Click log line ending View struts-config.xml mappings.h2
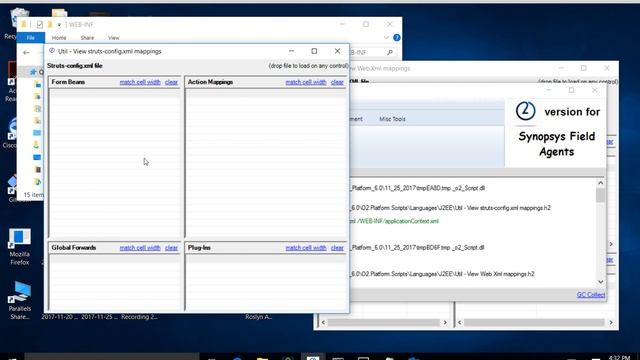The image size is (640, 360). tap(450, 208)
